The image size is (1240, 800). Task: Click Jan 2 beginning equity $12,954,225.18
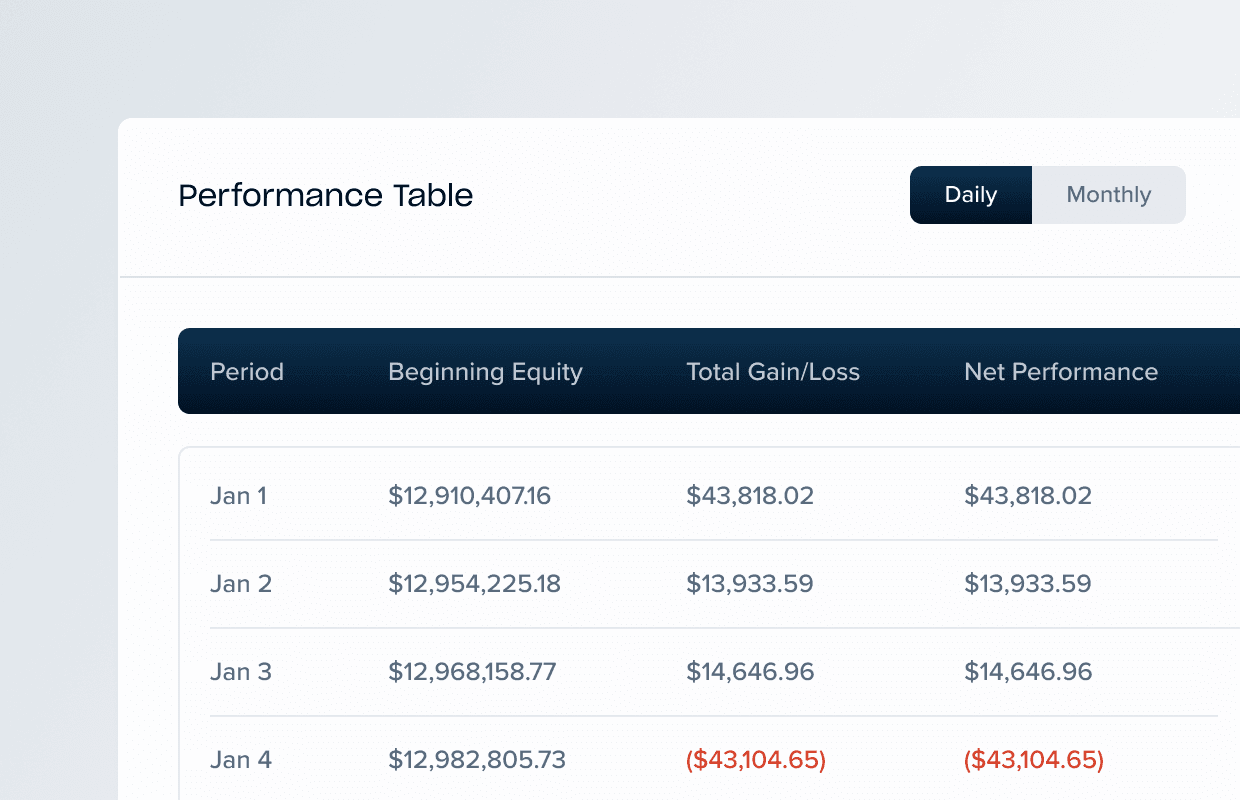472,583
